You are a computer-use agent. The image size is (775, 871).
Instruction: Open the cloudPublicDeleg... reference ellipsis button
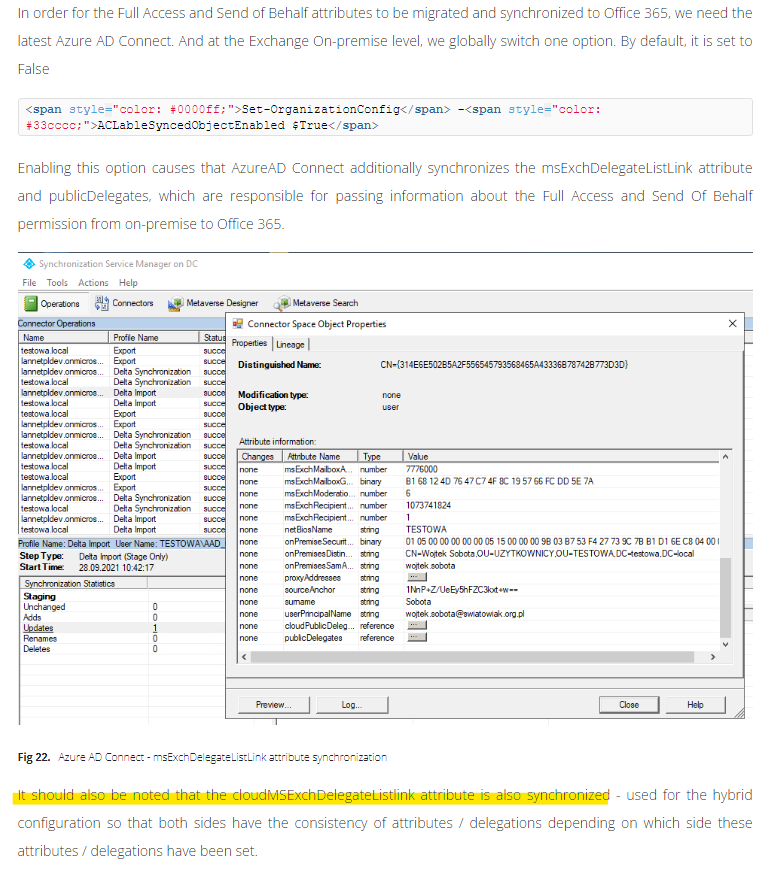[417, 625]
